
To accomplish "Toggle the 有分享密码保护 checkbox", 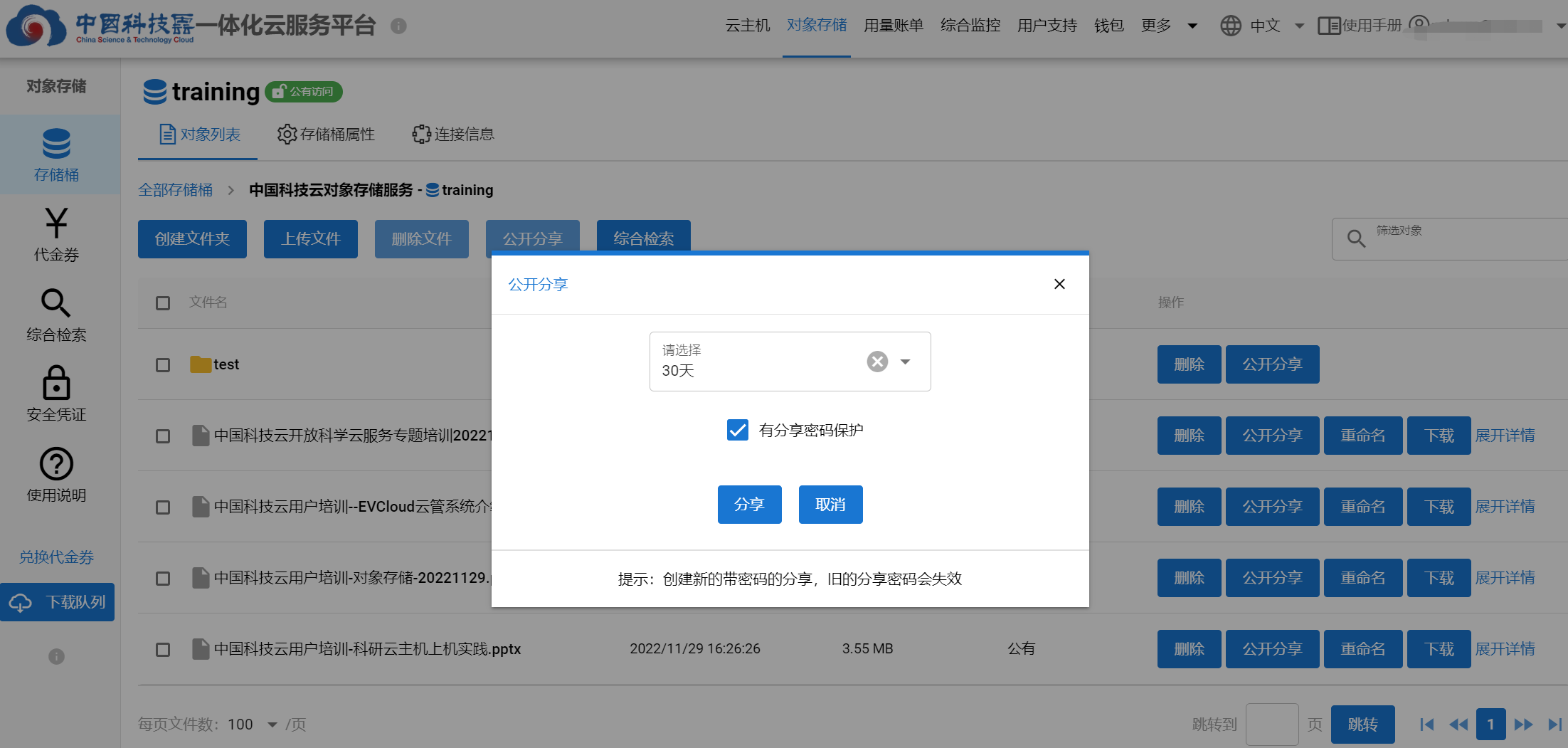I will point(738,430).
